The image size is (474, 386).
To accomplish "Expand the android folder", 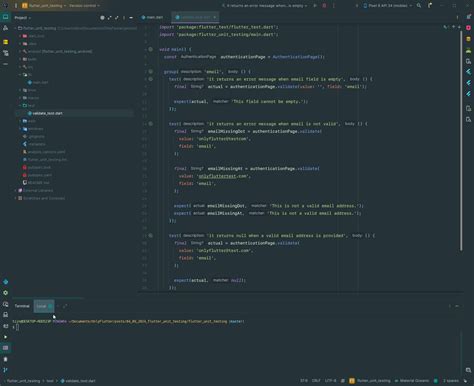I will pos(20,51).
